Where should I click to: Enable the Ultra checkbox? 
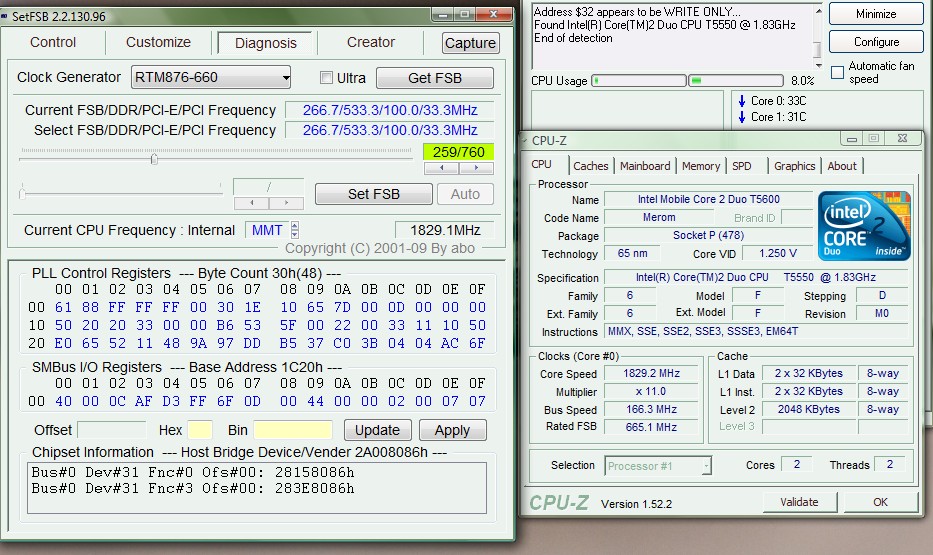326,77
